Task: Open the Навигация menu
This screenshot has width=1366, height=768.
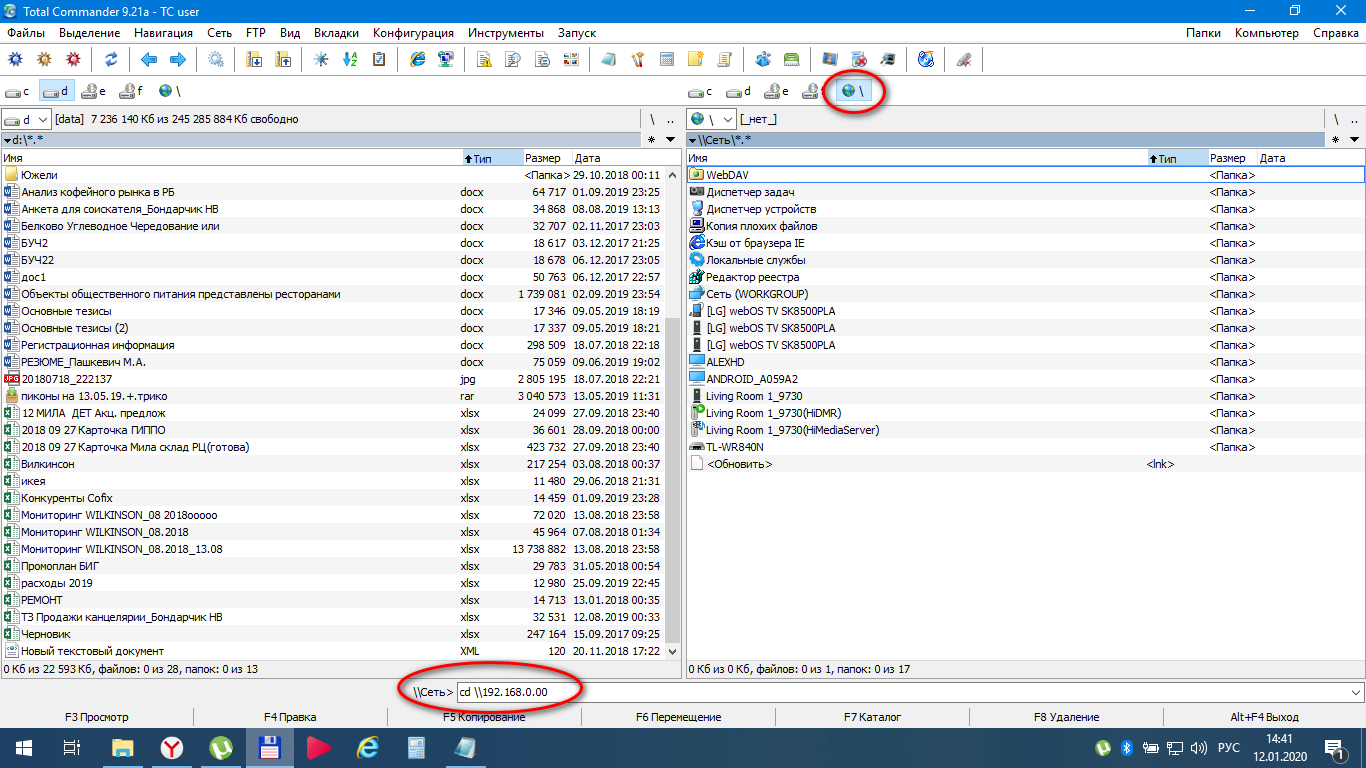Action: (x=164, y=33)
